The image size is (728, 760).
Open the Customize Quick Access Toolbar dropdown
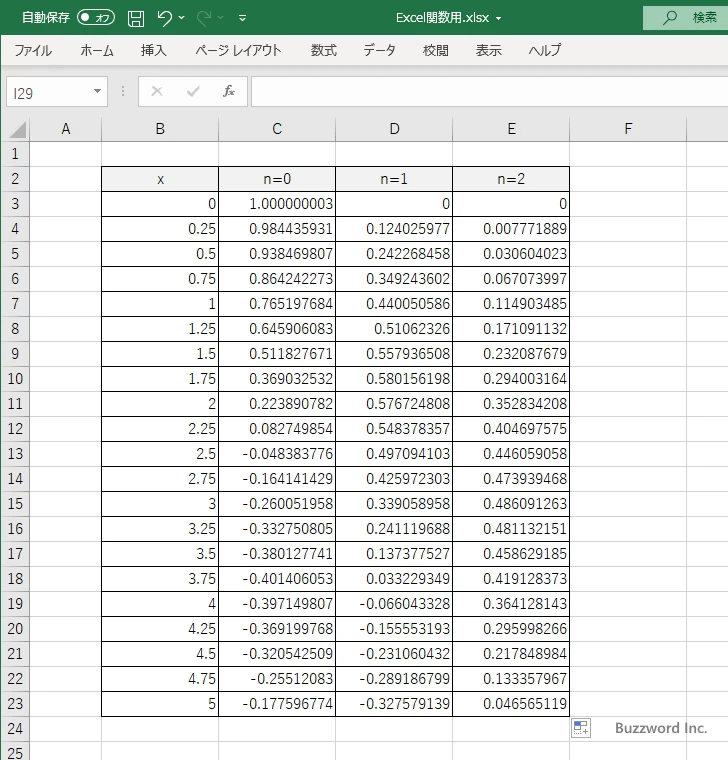242,18
